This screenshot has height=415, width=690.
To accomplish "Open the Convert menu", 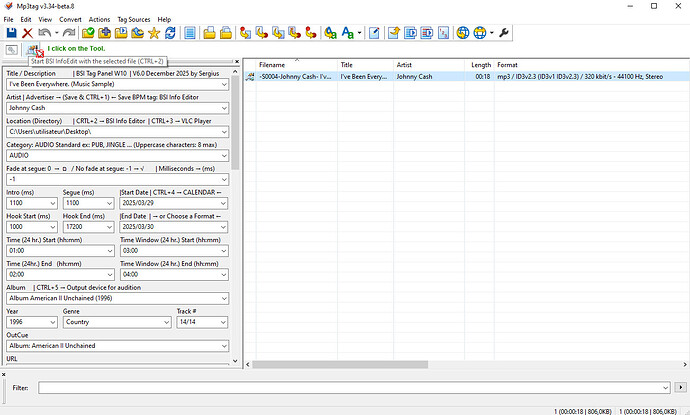I will [70, 19].
